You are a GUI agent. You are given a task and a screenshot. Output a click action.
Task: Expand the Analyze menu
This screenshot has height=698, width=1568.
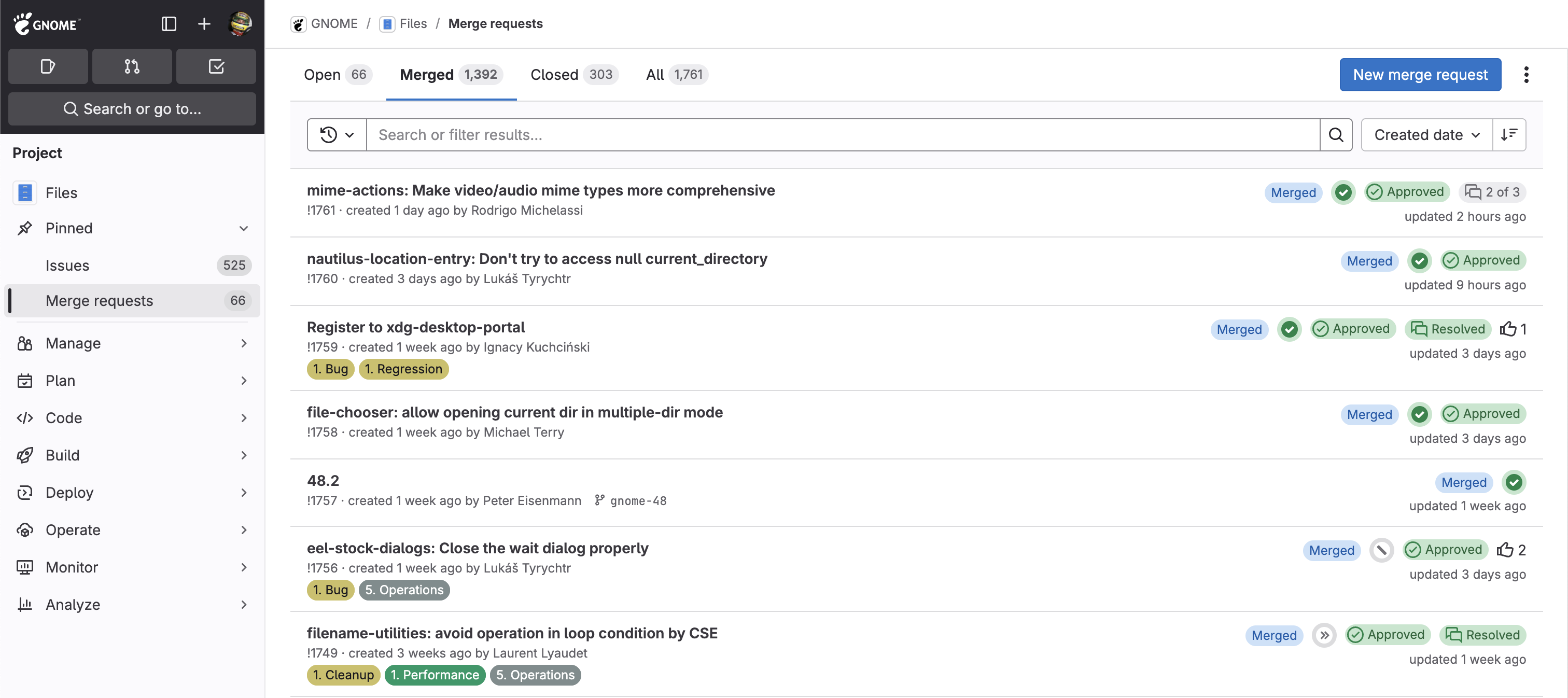click(x=132, y=605)
